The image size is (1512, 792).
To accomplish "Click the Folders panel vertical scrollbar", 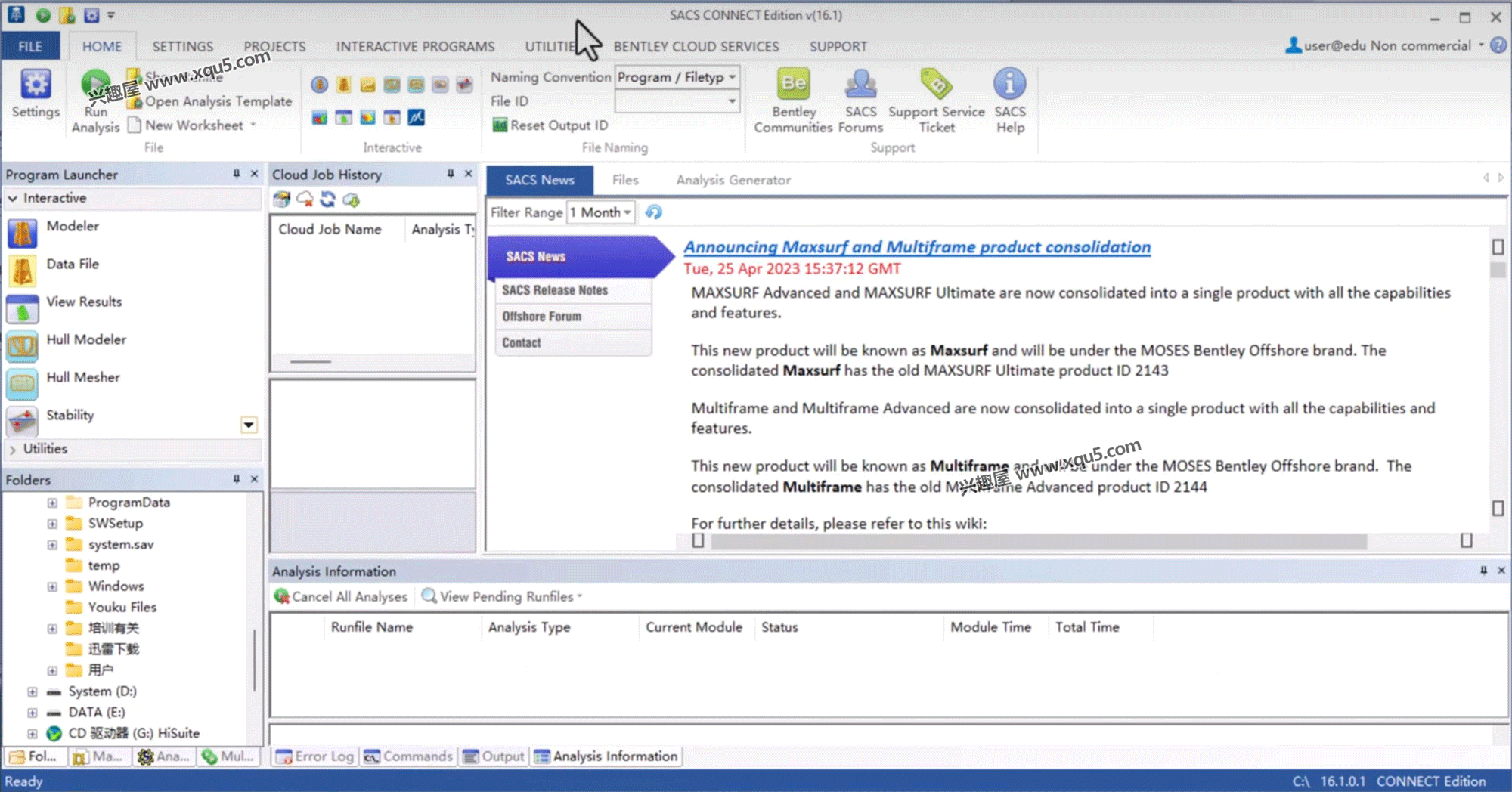I will [255, 660].
